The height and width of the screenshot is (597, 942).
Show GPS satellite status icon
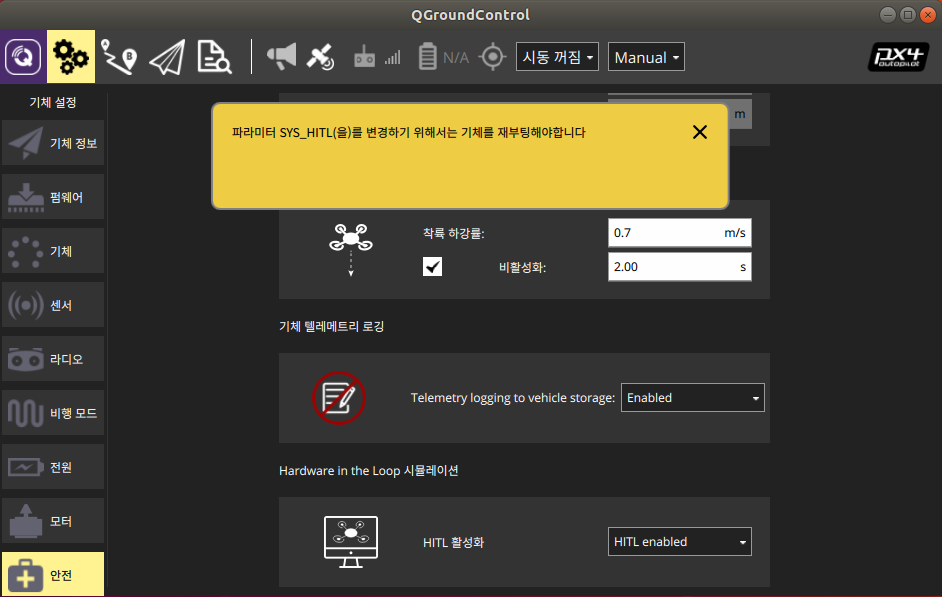pos(320,57)
